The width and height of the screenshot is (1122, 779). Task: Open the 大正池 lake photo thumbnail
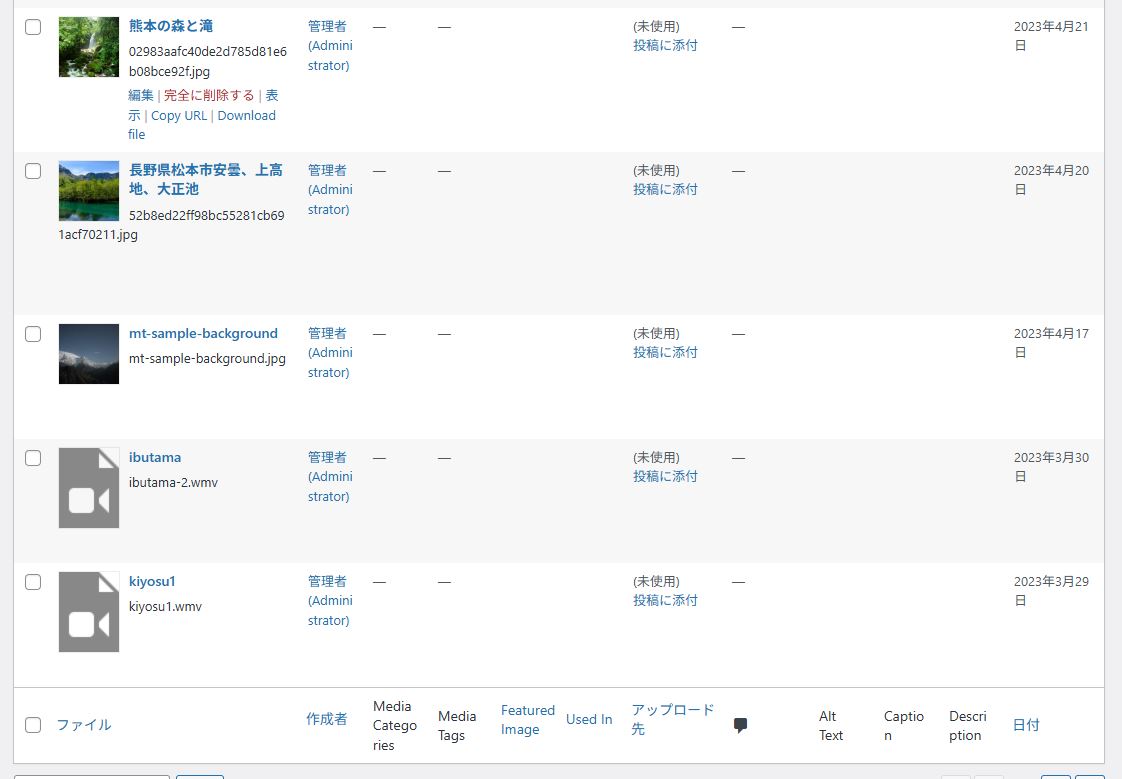pyautogui.click(x=88, y=191)
